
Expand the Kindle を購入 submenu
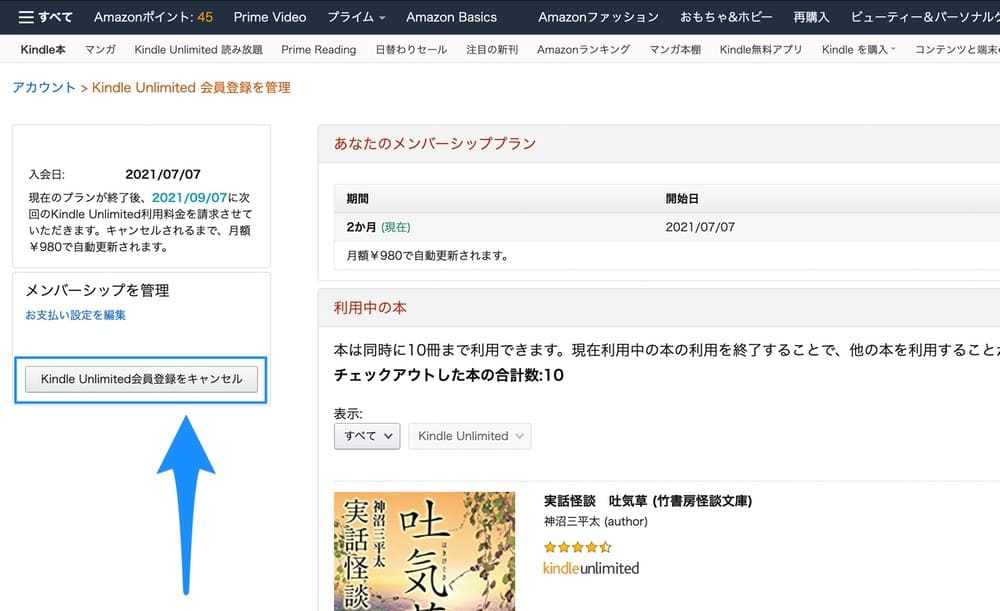[x=858, y=49]
